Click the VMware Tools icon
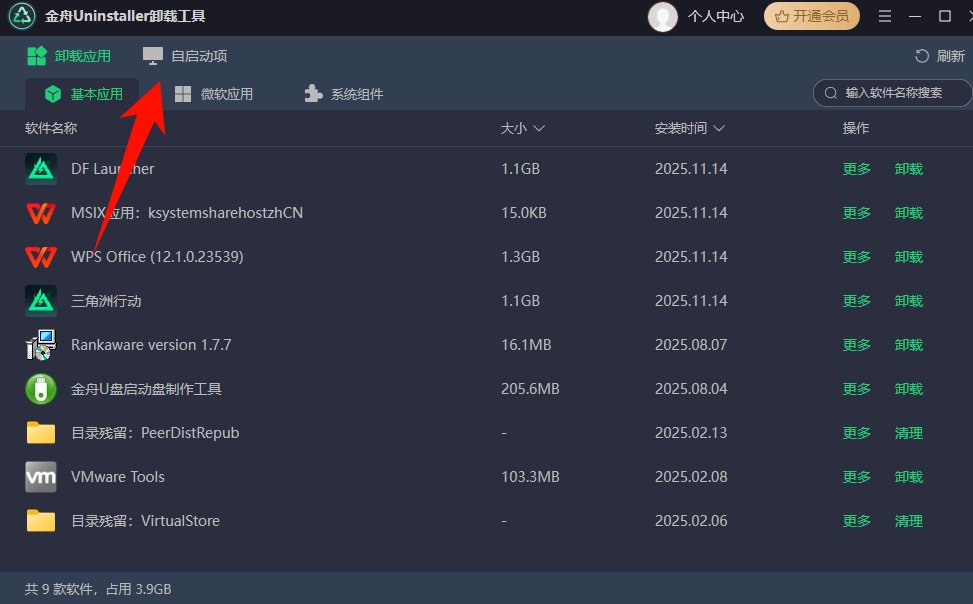 point(40,476)
